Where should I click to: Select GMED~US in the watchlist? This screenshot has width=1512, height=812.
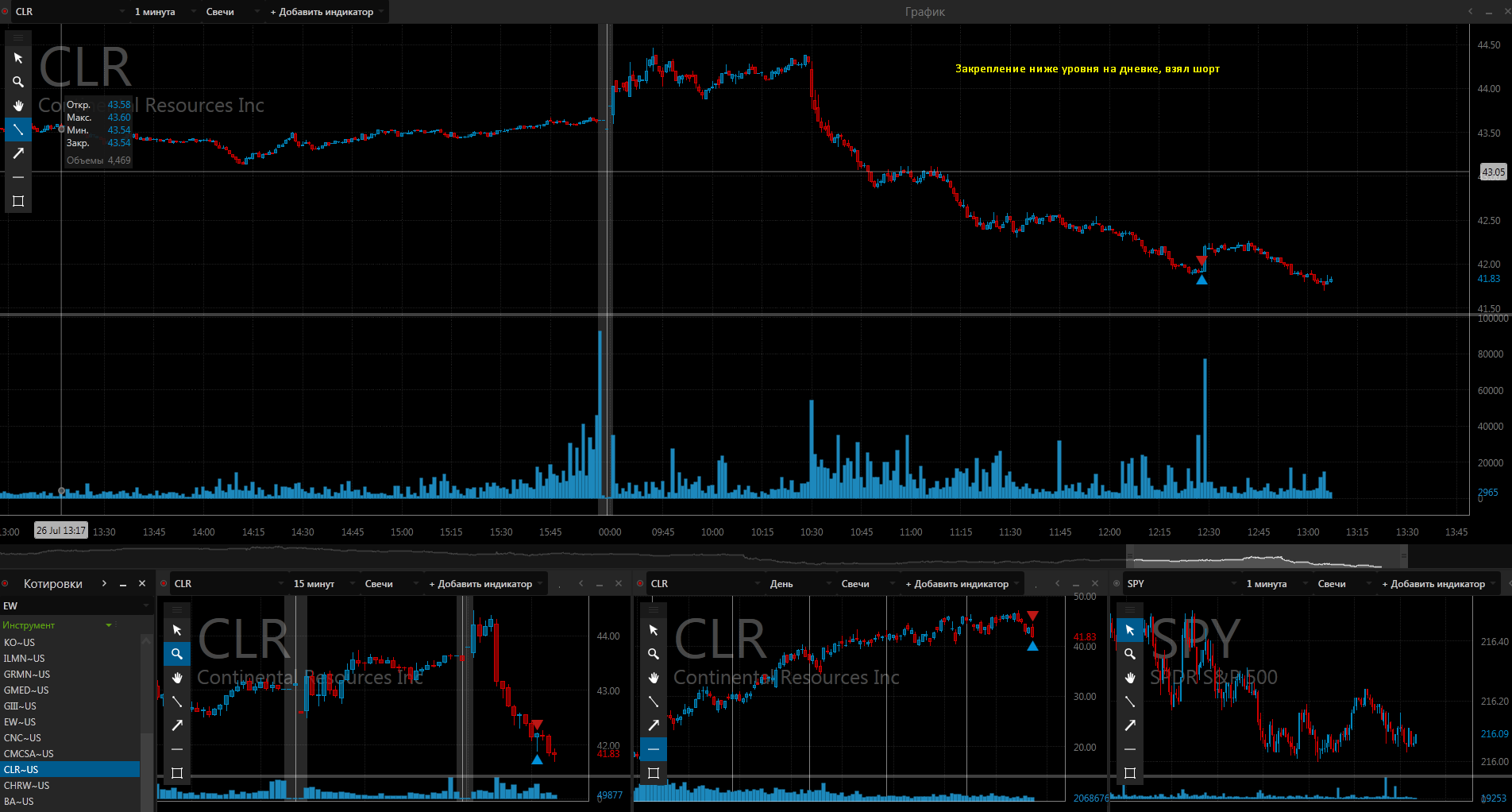[x=70, y=690]
